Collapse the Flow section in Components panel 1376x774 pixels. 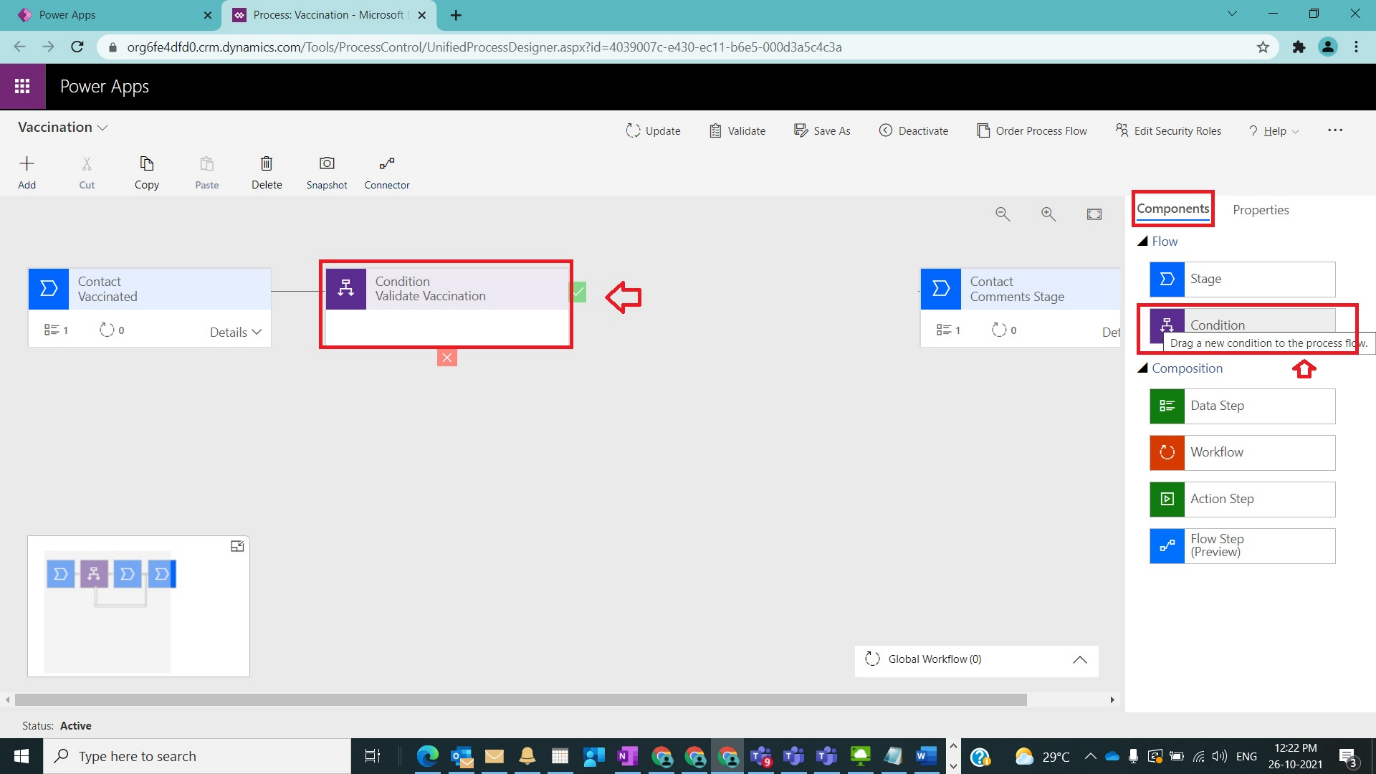(x=1143, y=241)
